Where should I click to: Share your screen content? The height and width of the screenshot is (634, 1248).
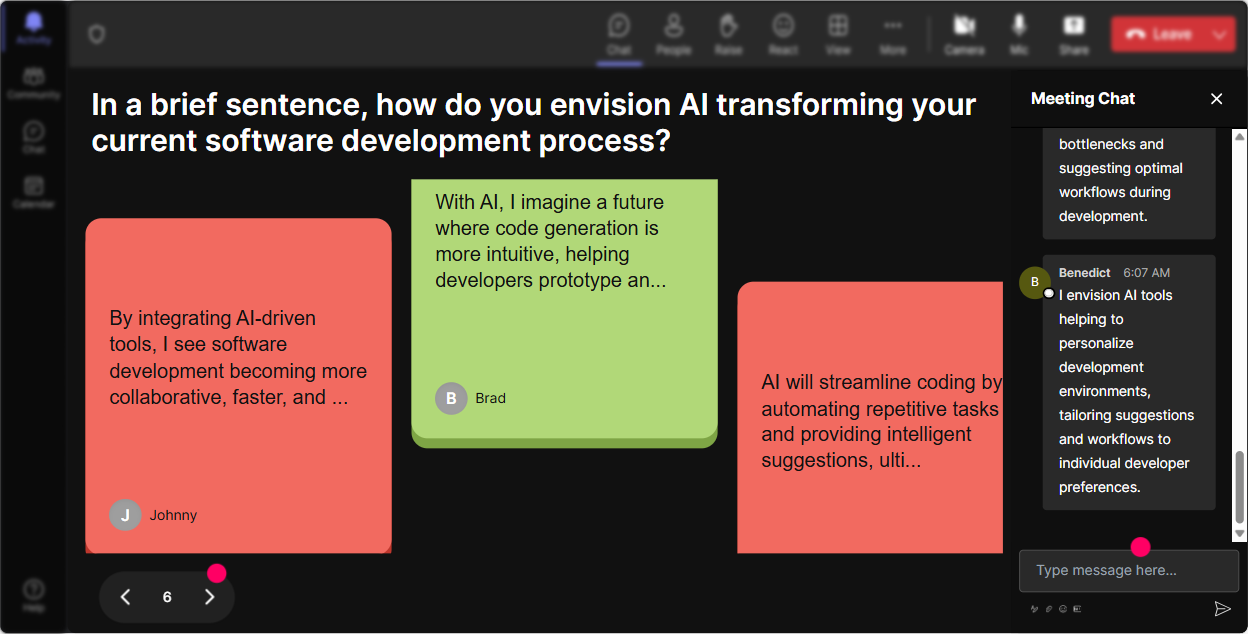(1074, 34)
